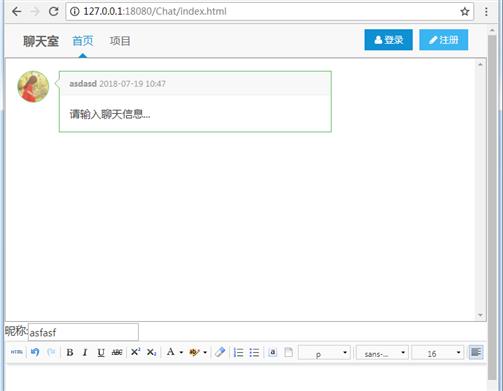Toggle HTML source view
This screenshot has height=391, width=503.
coord(16,352)
